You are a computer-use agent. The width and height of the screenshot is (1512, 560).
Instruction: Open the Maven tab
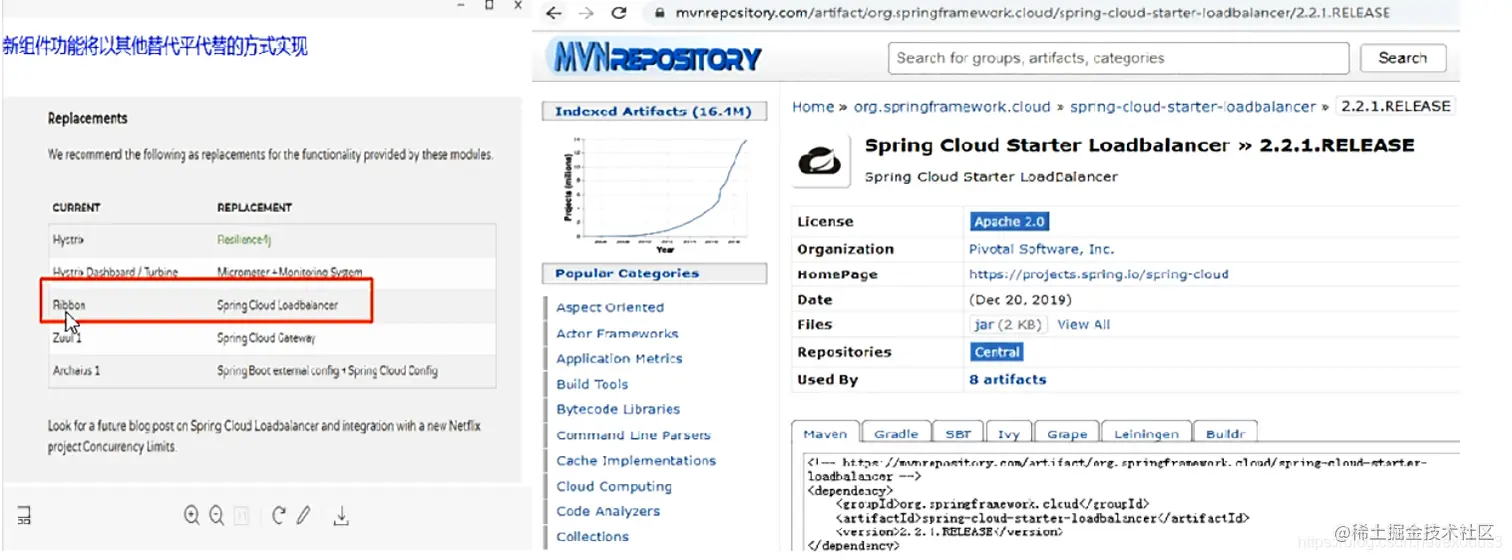[x=825, y=434]
